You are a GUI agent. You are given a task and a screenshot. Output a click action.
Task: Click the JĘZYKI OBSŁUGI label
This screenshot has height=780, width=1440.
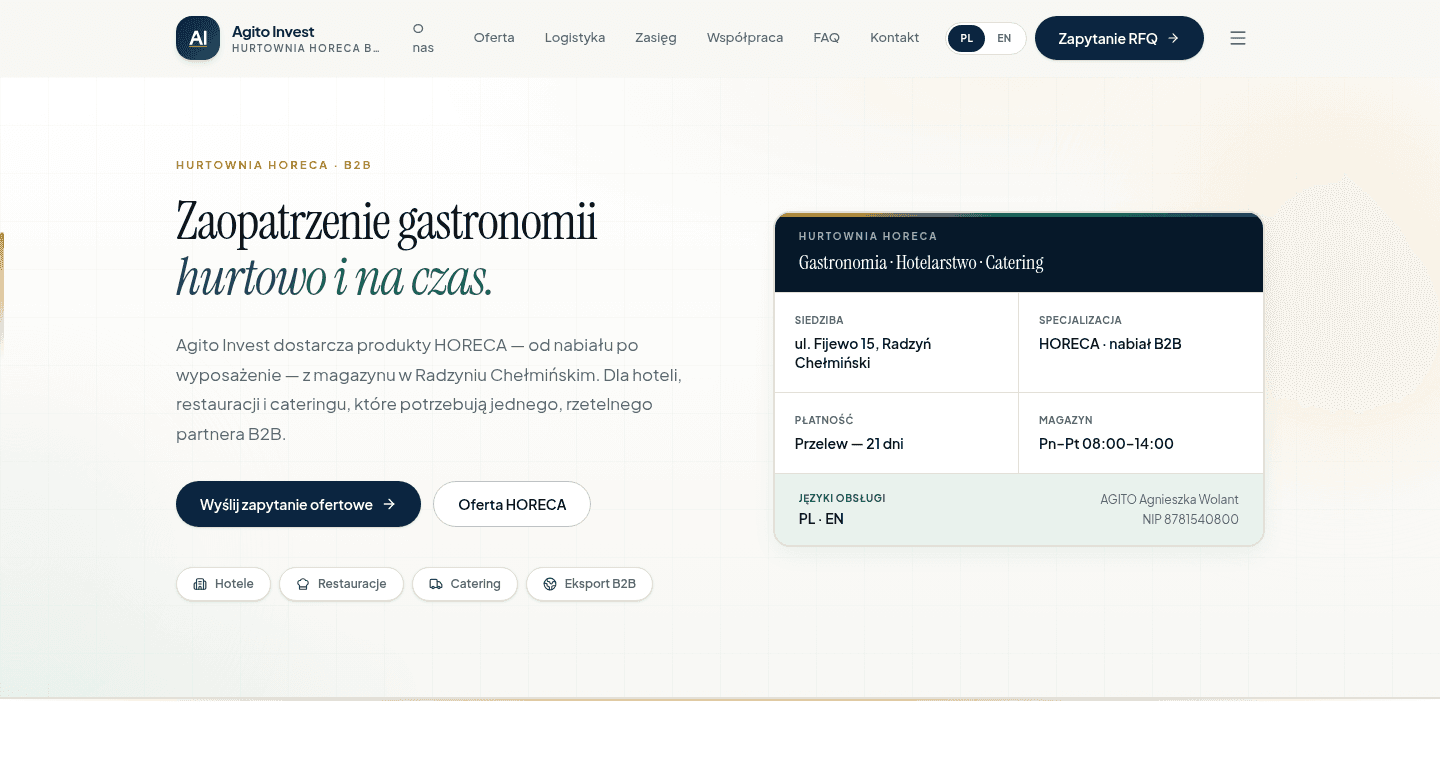coord(842,498)
